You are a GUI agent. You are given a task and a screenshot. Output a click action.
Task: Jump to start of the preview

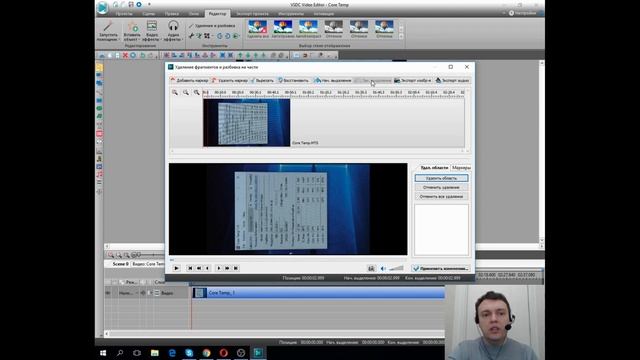(x=190, y=268)
